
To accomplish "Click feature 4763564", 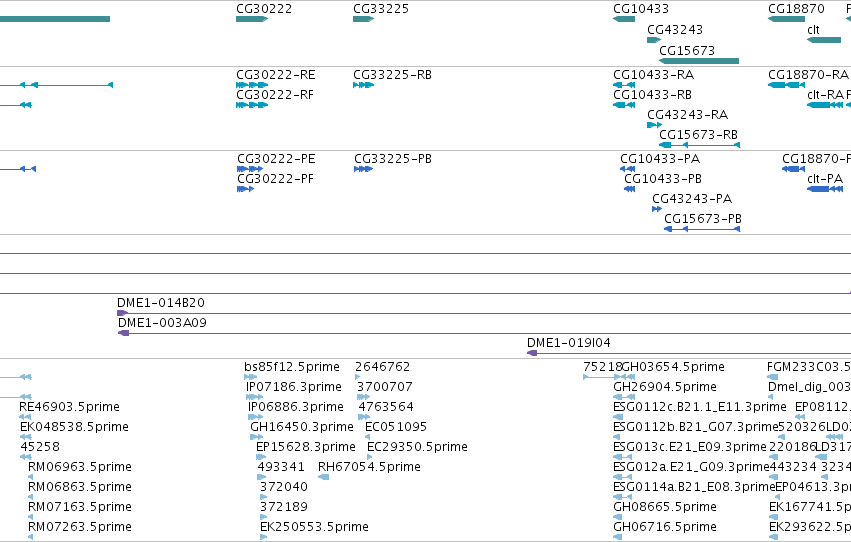I will pyautogui.click(x=386, y=407).
